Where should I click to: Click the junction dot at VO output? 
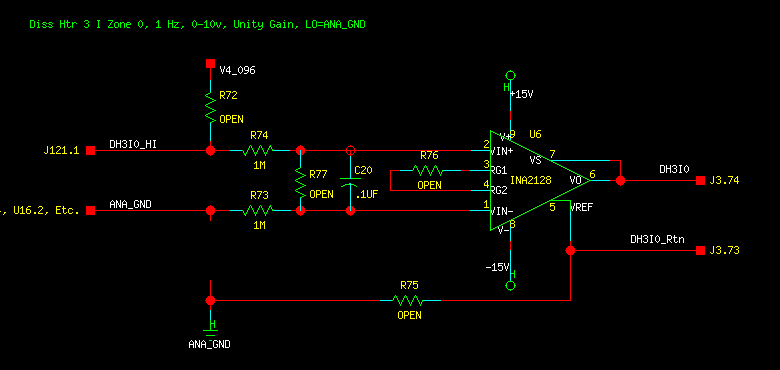pos(620,181)
